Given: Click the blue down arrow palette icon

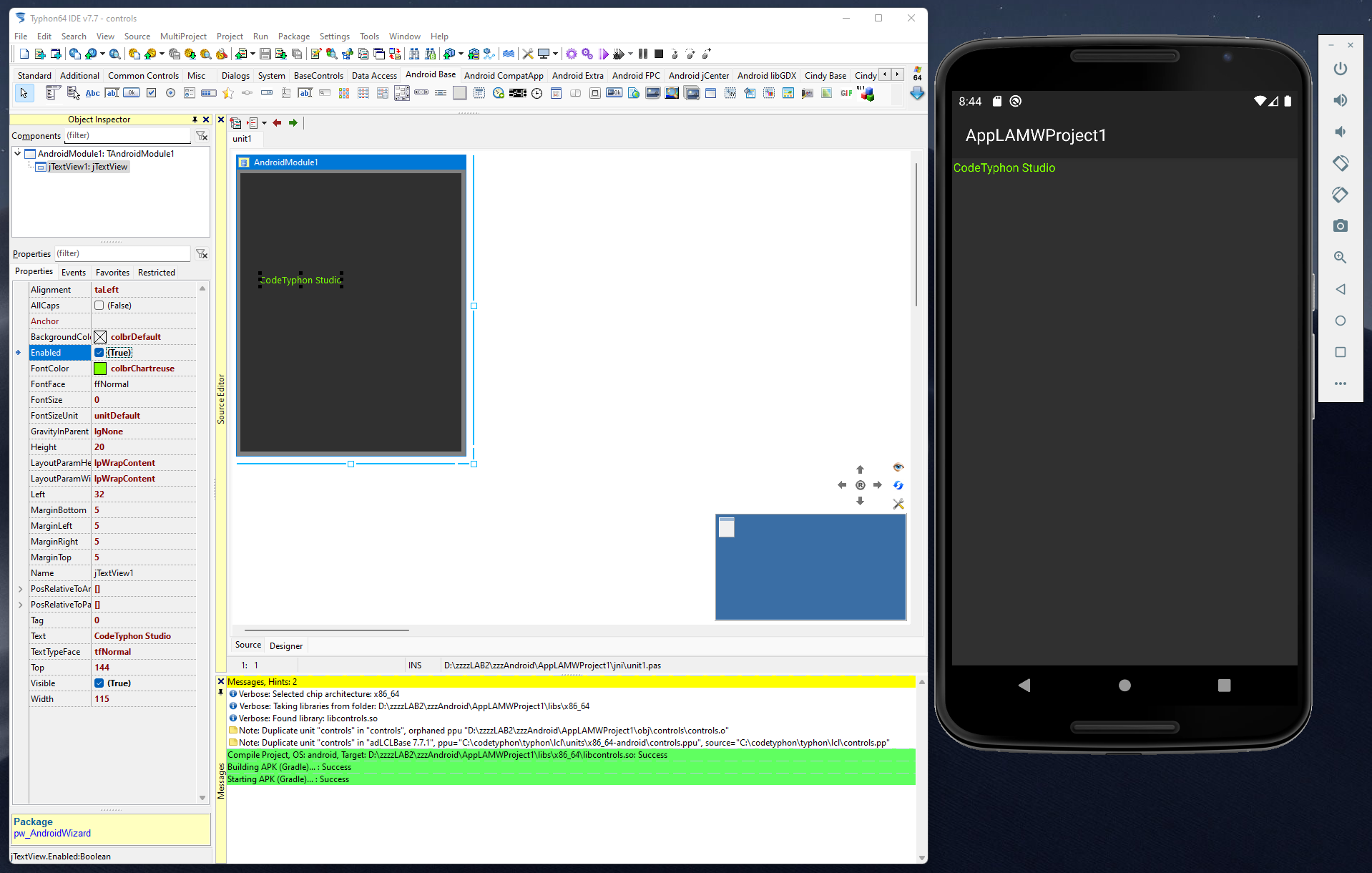Looking at the screenshot, I should tap(917, 93).
